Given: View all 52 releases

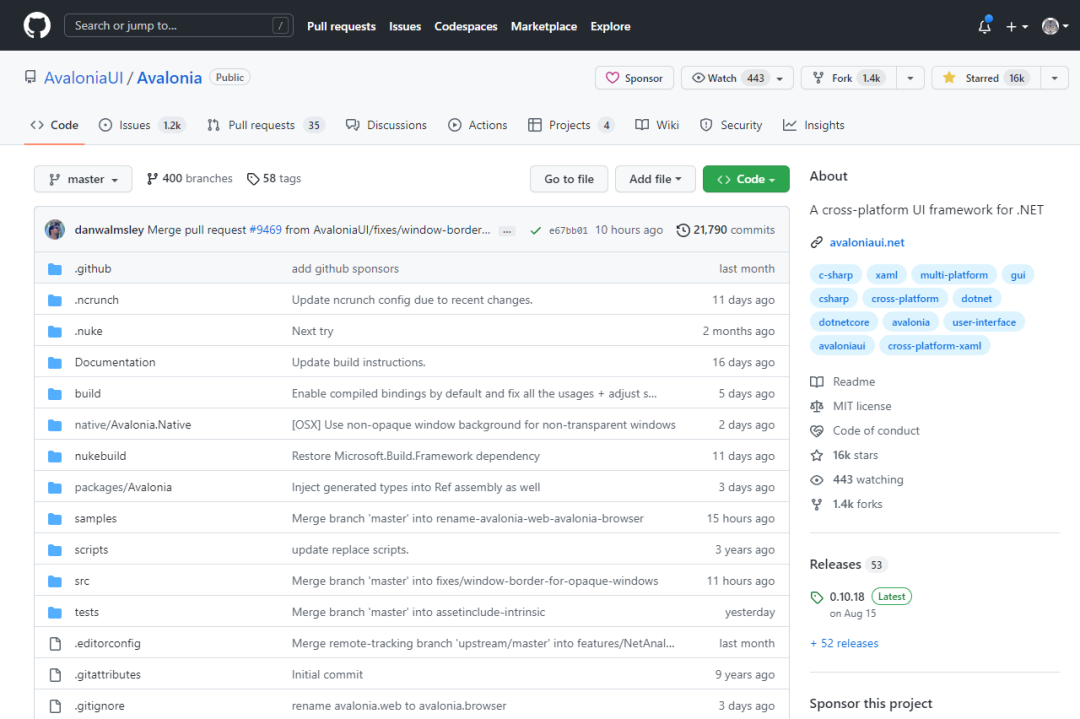Looking at the screenshot, I should click(x=844, y=643).
